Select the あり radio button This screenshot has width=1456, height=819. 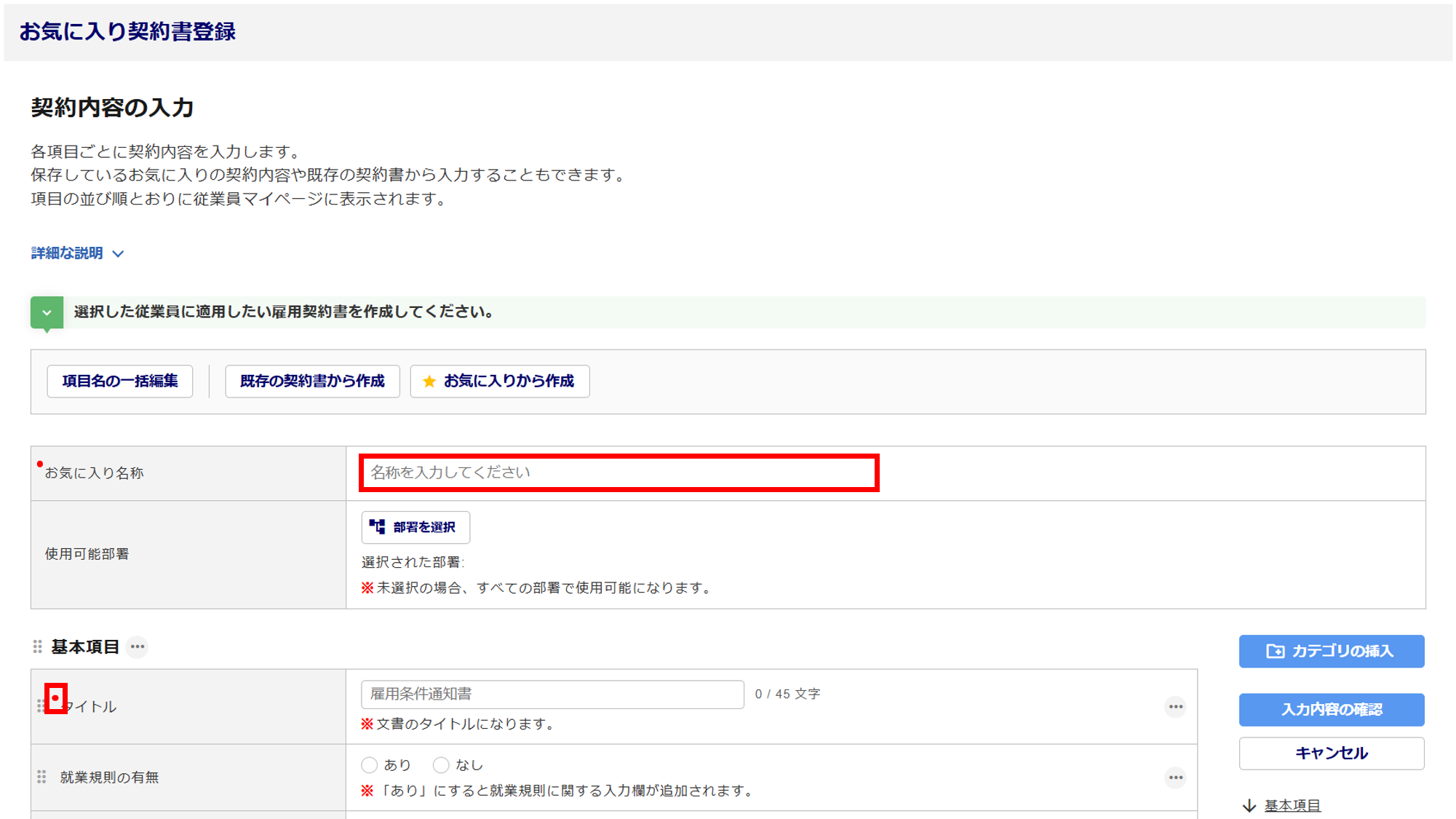pyautogui.click(x=370, y=764)
